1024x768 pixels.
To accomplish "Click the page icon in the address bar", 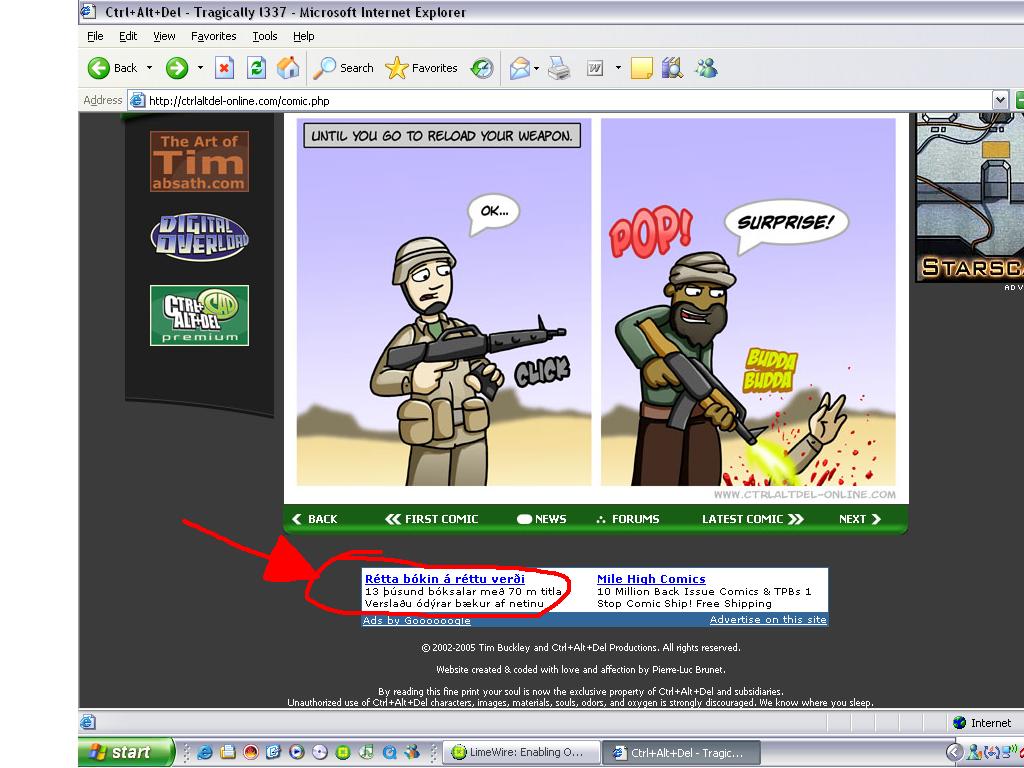I will pos(137,101).
